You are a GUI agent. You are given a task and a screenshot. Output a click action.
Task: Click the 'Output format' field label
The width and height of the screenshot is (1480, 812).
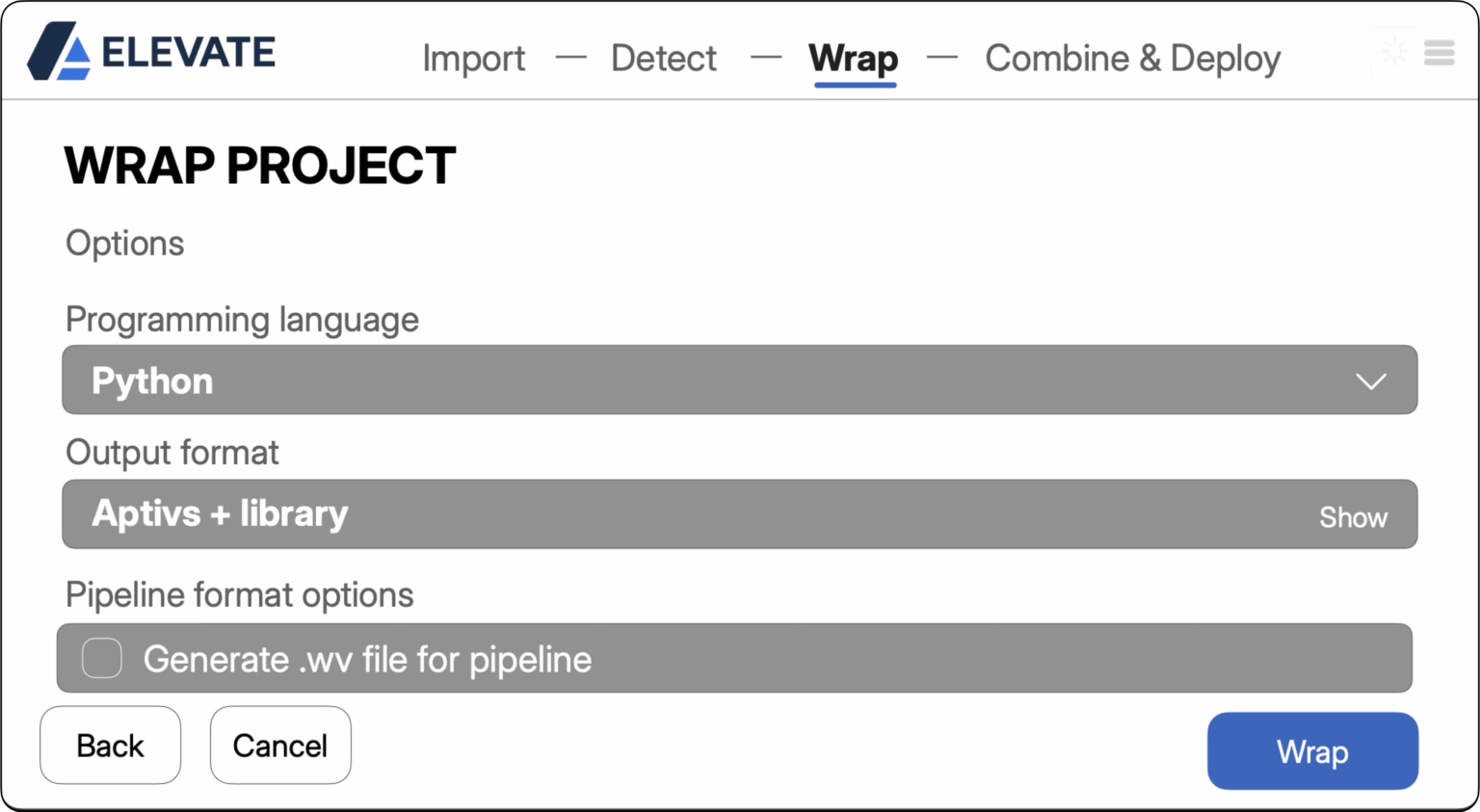tap(172, 453)
